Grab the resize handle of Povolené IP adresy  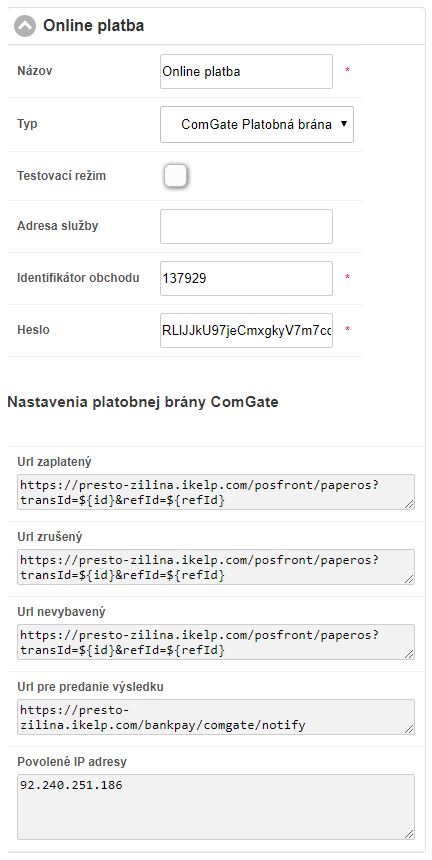coord(410,834)
